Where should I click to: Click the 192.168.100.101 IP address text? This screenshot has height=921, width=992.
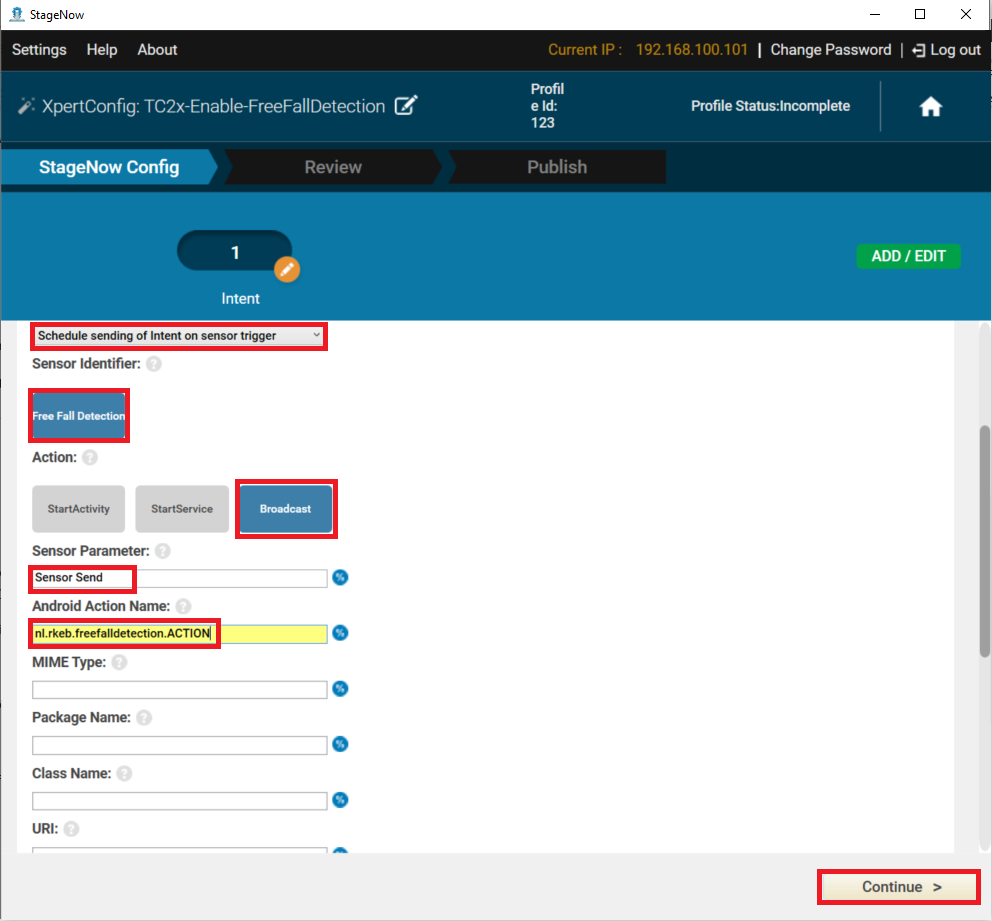click(691, 50)
